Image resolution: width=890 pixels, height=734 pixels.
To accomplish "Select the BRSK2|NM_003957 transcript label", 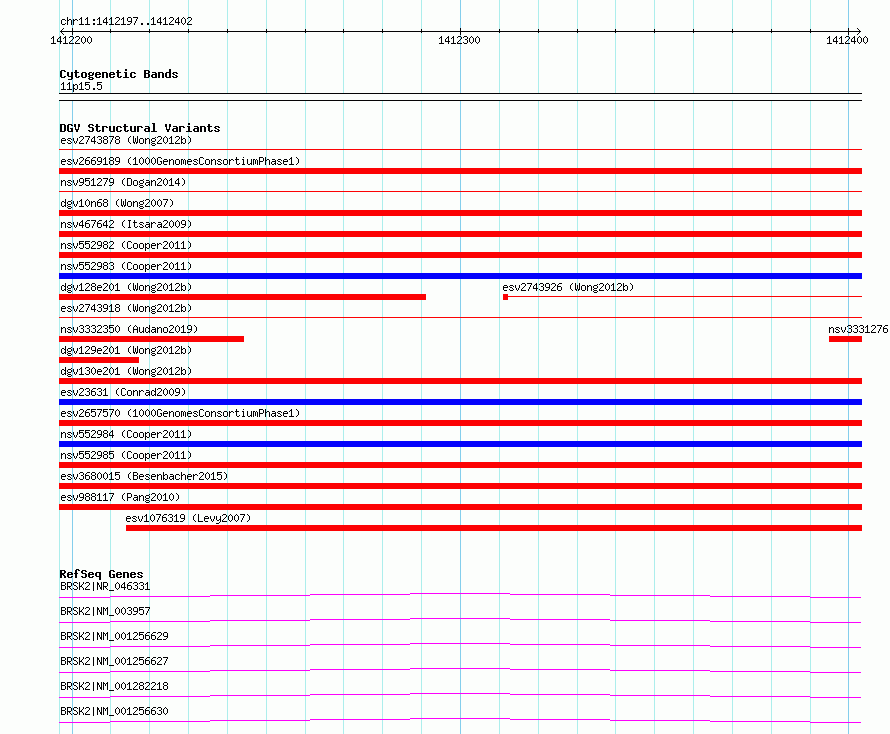I will coord(105,611).
